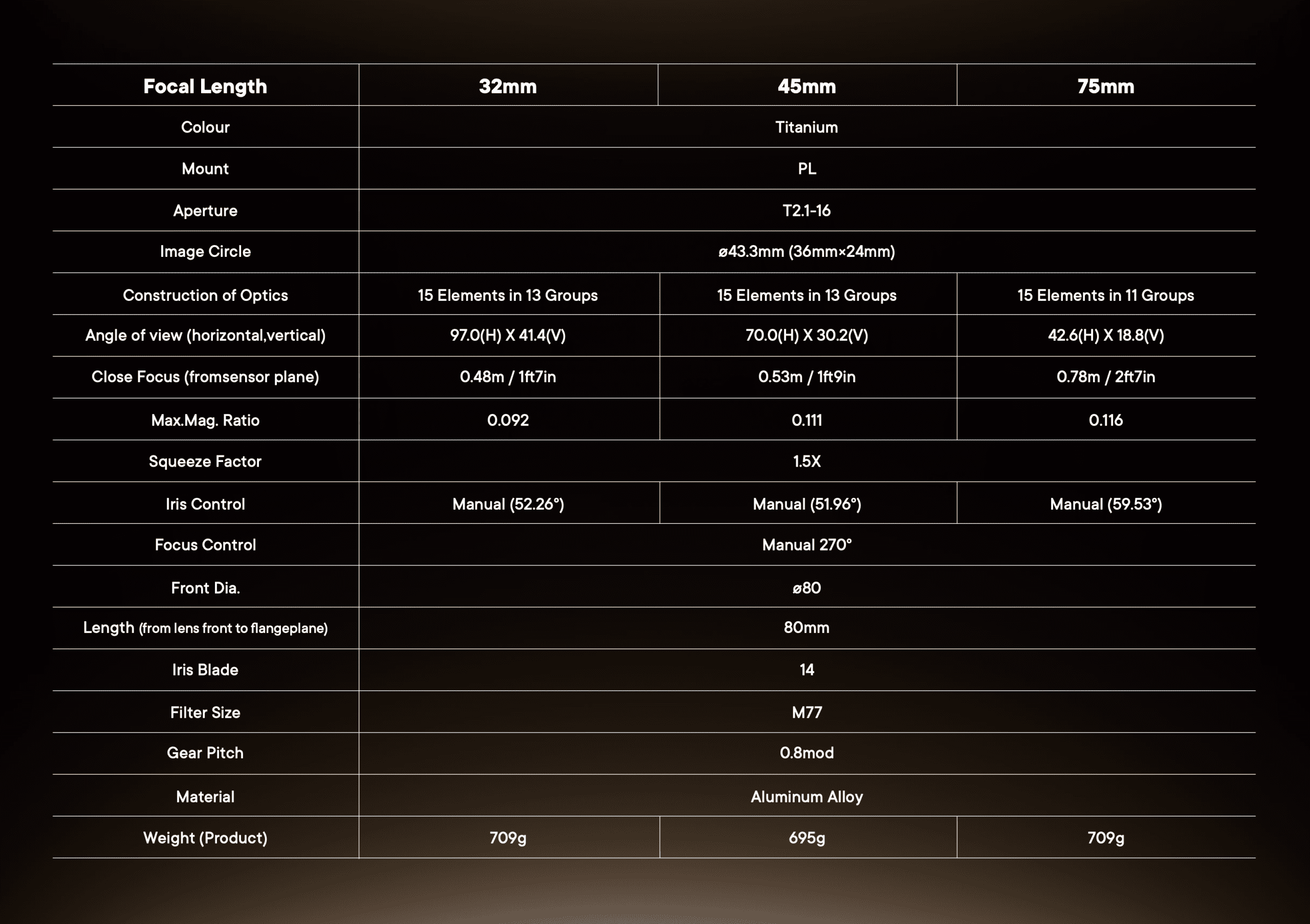1310x924 pixels.
Task: Click the 45mm column header
Action: (806, 86)
